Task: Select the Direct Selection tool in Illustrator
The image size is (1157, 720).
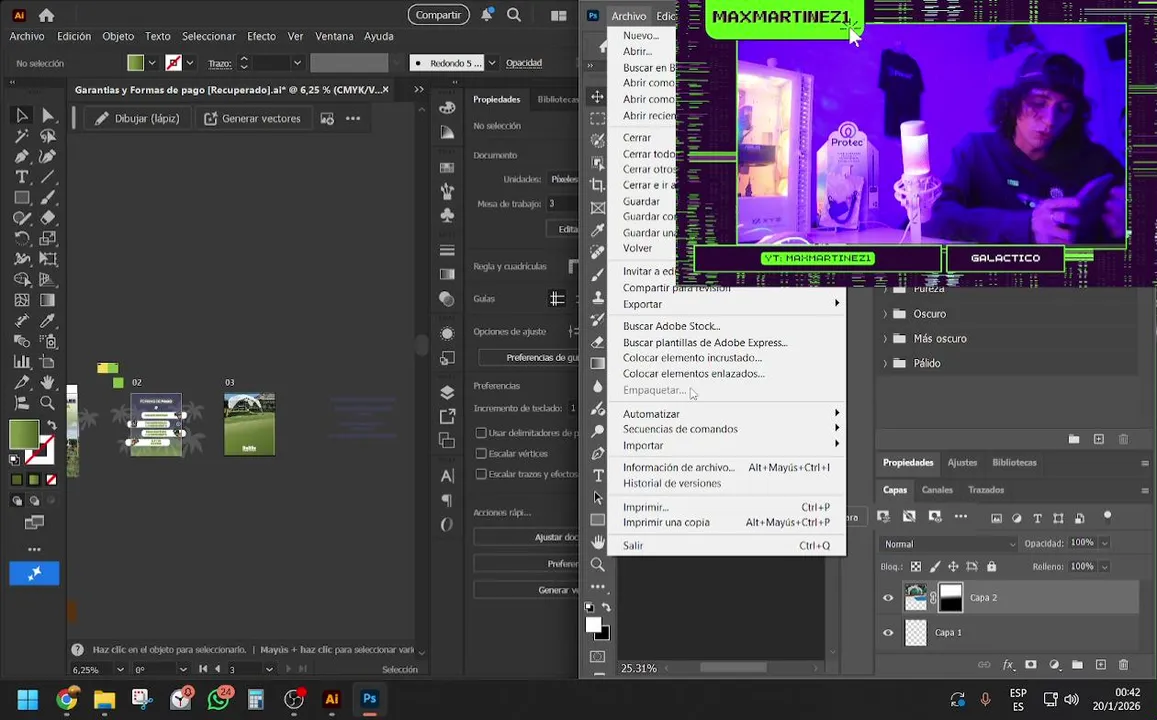Action: coord(47,115)
